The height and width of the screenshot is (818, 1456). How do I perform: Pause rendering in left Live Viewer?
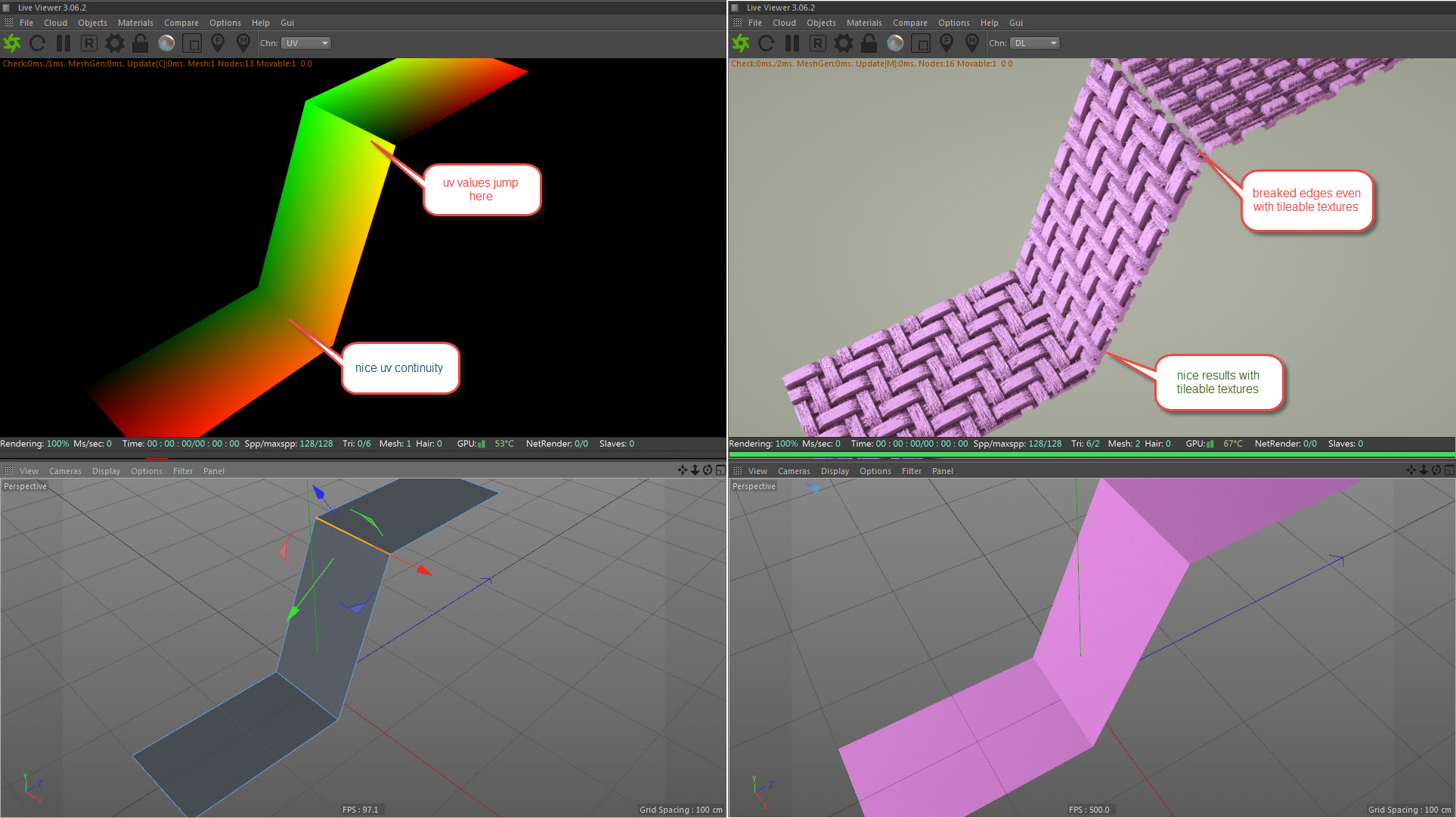(64, 43)
